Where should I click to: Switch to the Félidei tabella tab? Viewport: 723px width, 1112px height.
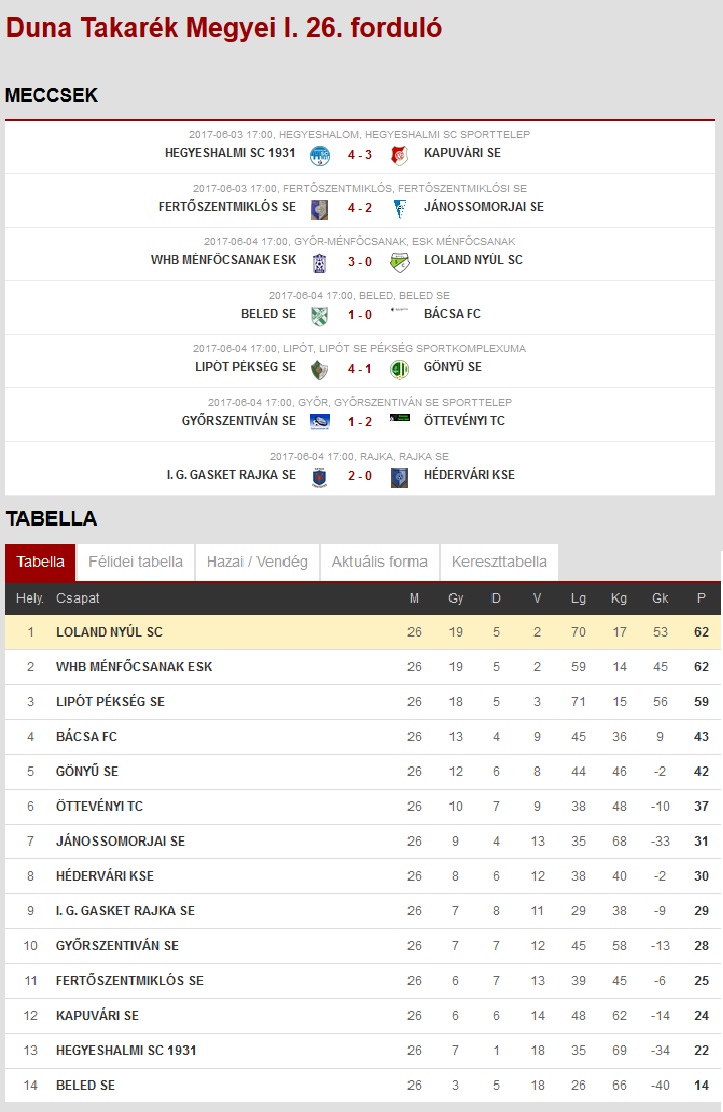136,562
